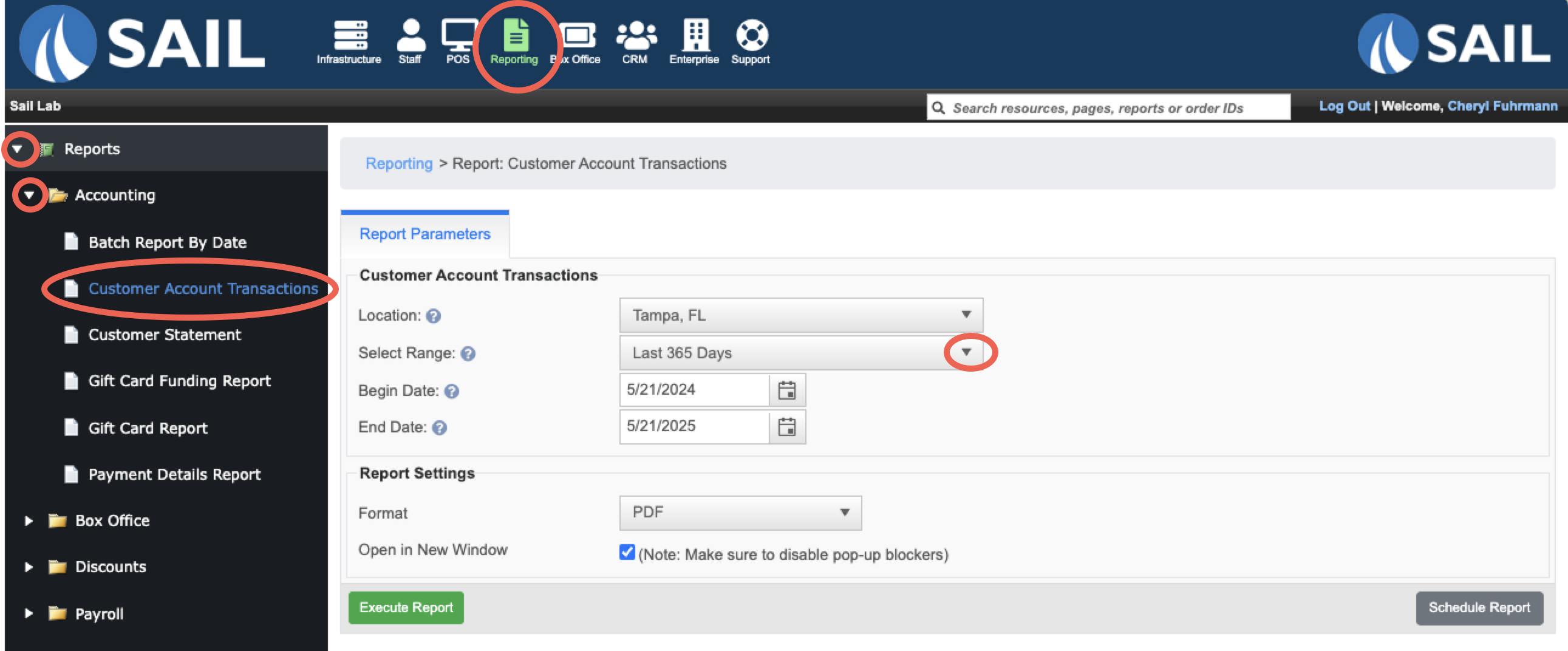Open the End Date calendar picker
The width and height of the screenshot is (1568, 651).
click(x=786, y=427)
